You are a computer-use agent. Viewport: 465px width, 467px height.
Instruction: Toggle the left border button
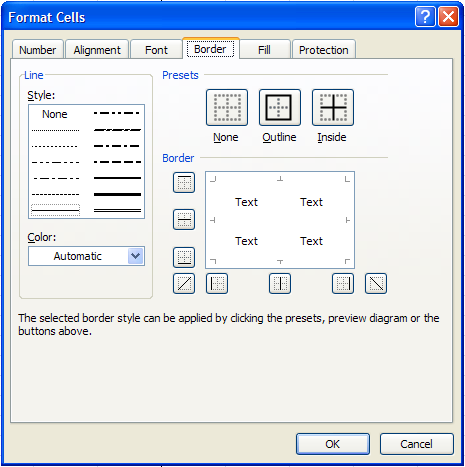(217, 283)
